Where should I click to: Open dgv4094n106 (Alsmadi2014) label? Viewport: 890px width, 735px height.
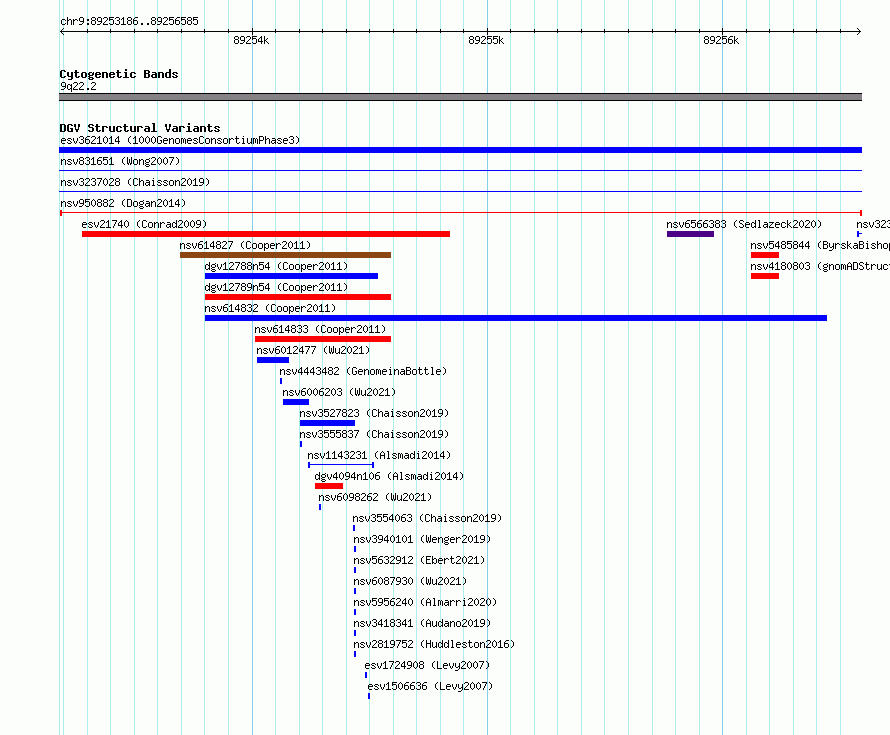point(389,476)
